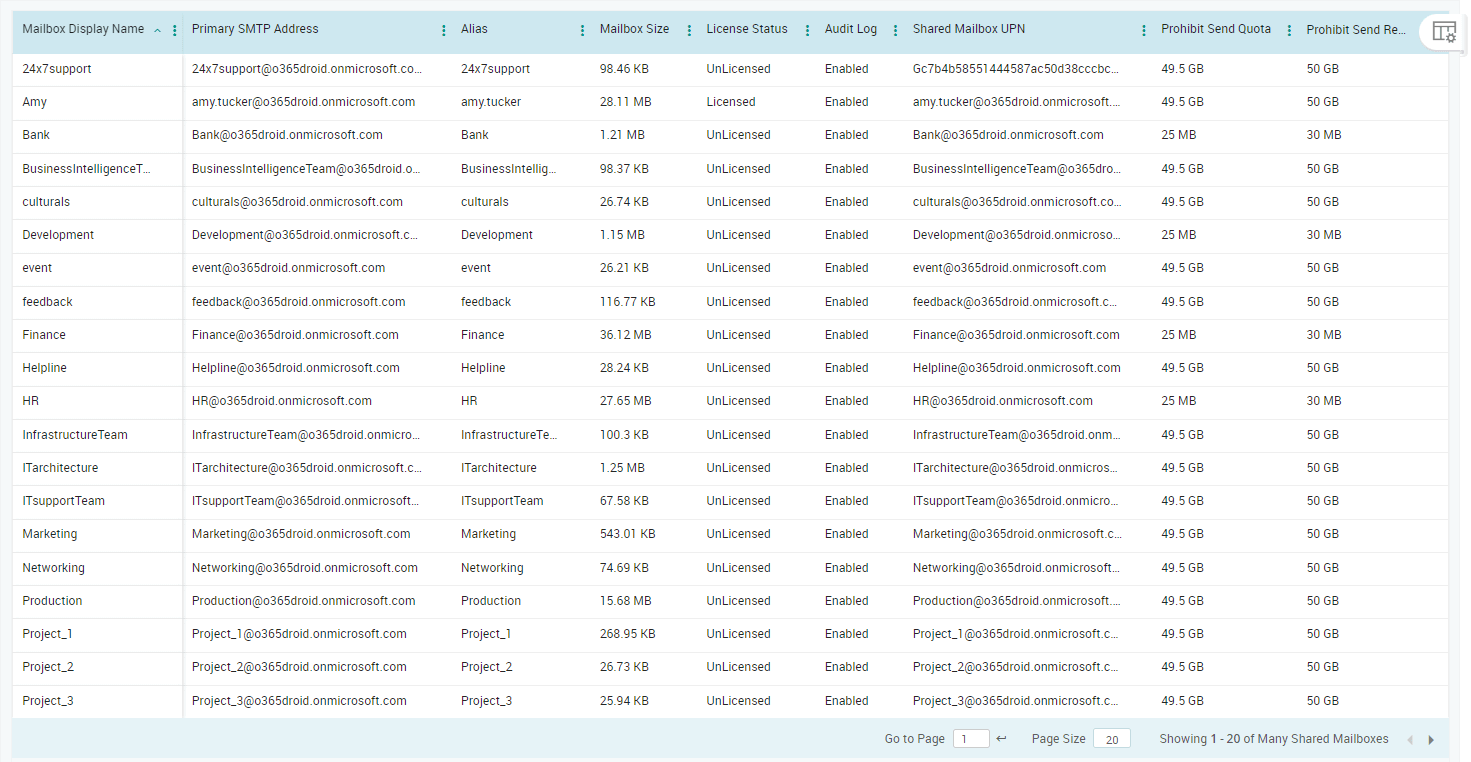Open the amy.tucker@o365droid.onmicrosoft.com email link
This screenshot has height=762, width=1471.
303,101
